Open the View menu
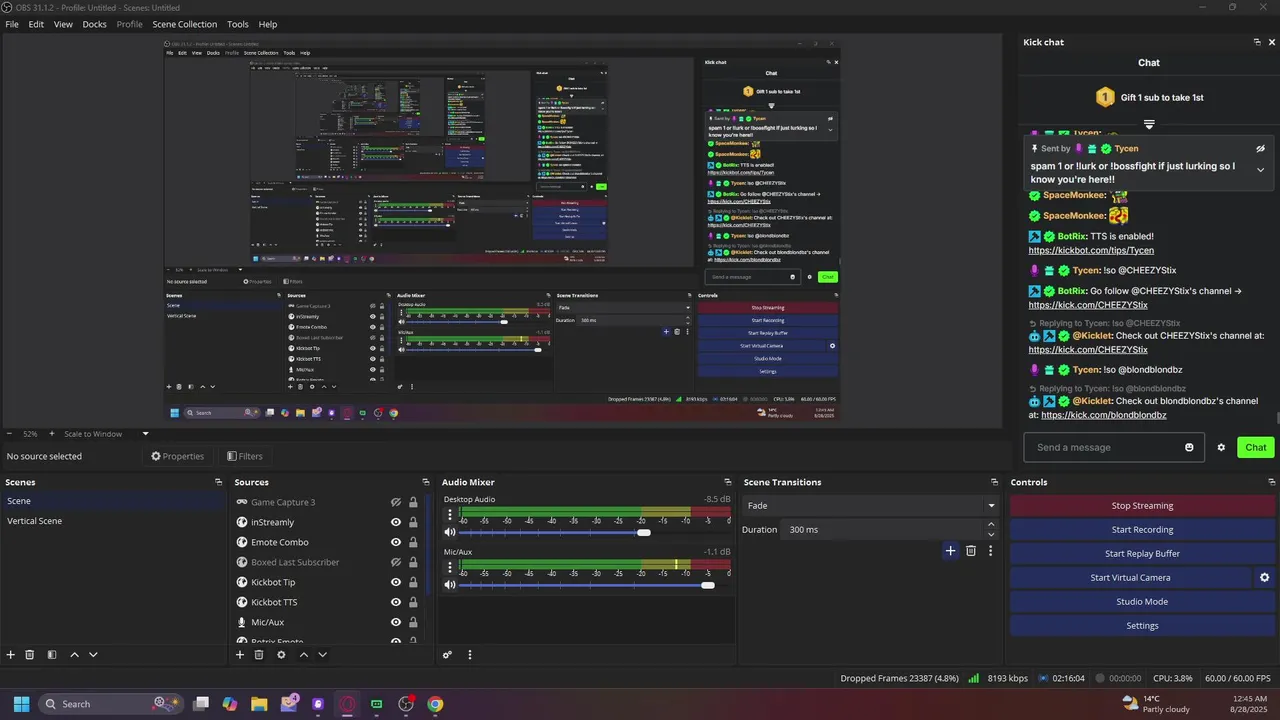The height and width of the screenshot is (720, 1280). click(63, 24)
